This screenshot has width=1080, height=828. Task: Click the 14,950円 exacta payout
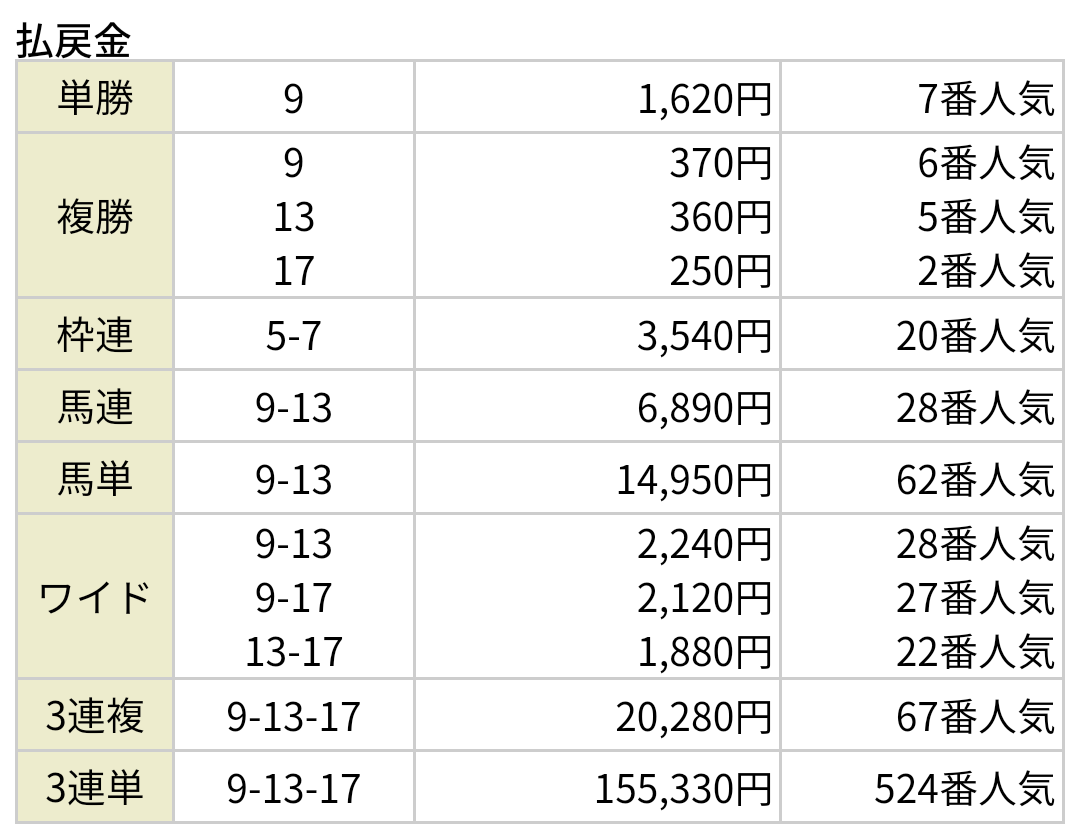coord(694,480)
